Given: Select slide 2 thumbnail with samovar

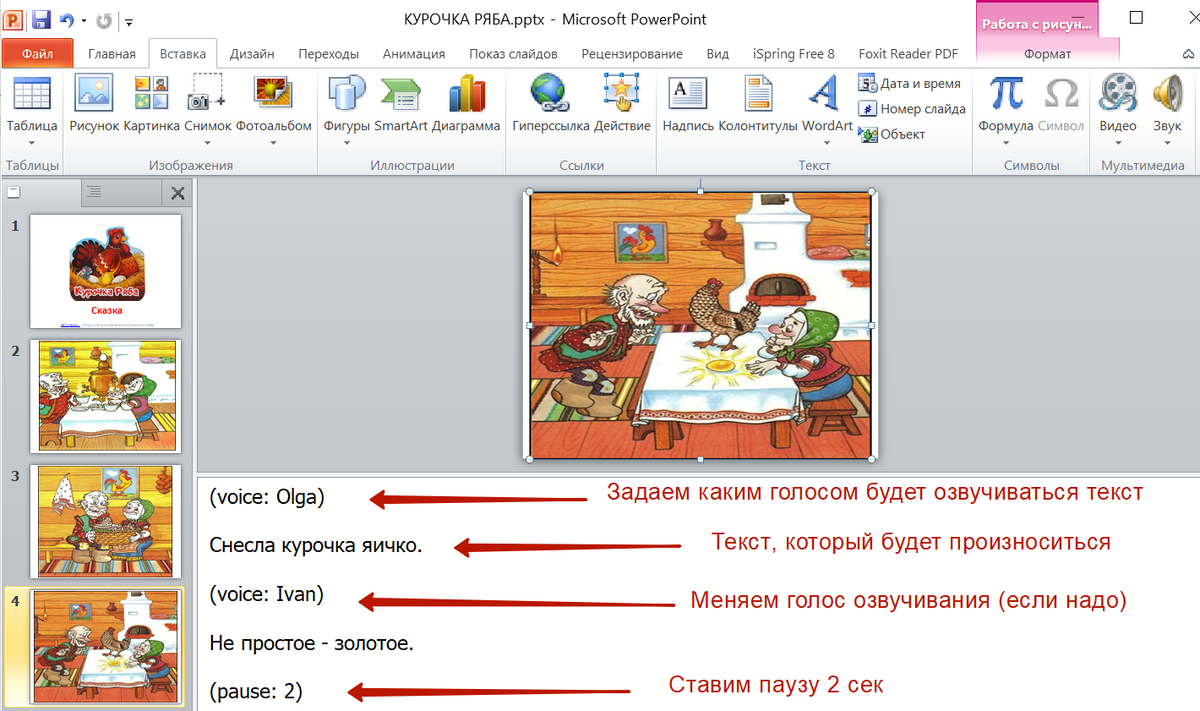Looking at the screenshot, I should coord(106,396).
